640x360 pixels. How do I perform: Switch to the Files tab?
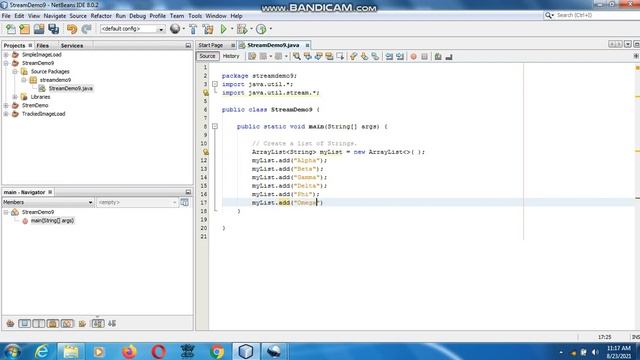click(x=42, y=46)
